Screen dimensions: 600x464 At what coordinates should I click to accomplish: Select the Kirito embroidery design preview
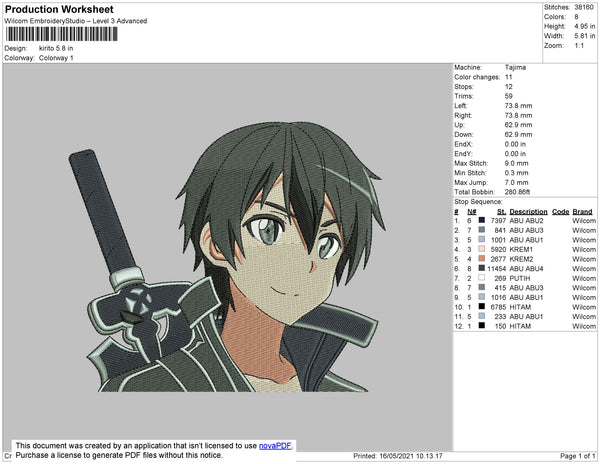(x=227, y=257)
